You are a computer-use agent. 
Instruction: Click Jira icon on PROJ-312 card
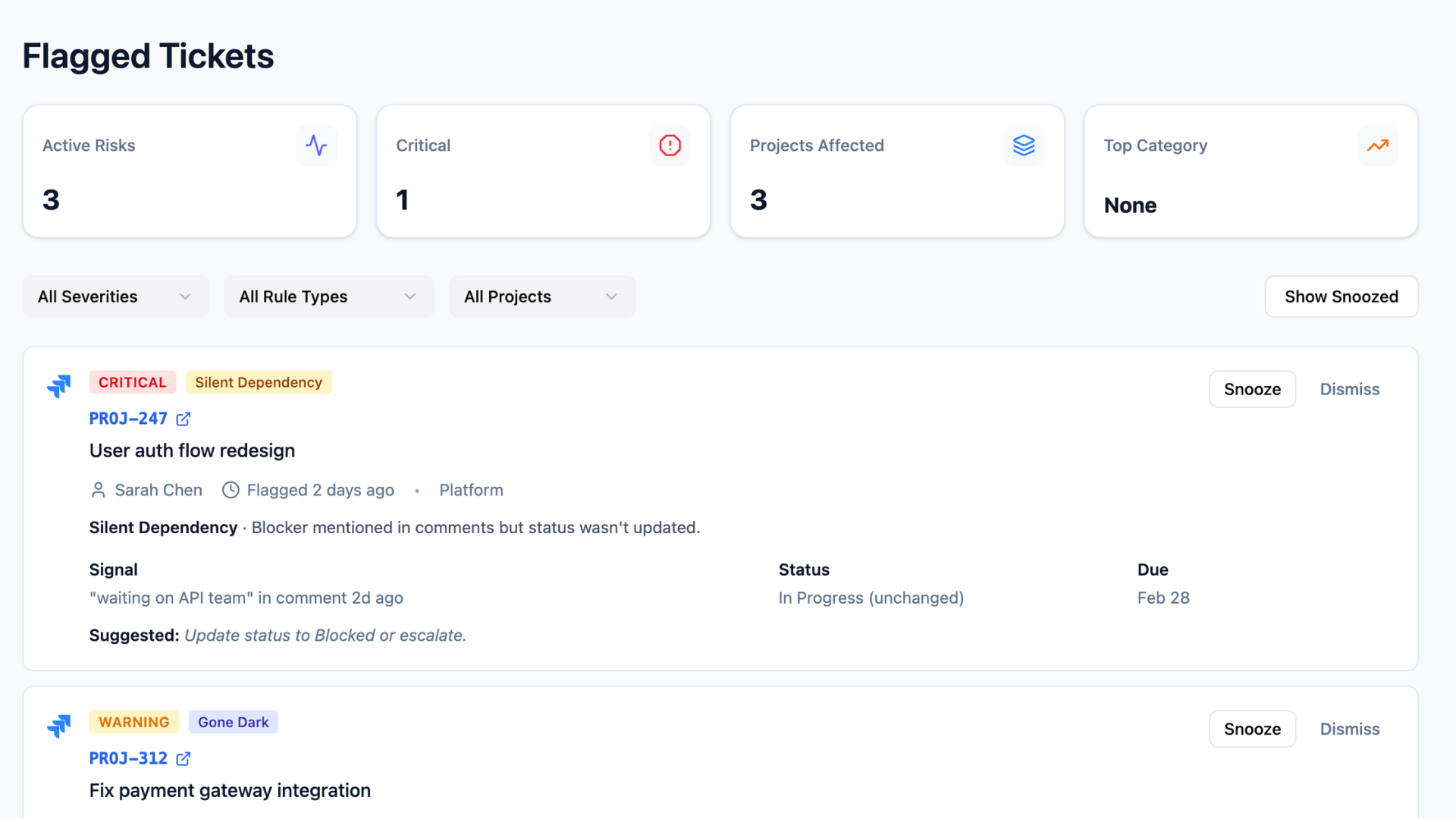click(58, 726)
